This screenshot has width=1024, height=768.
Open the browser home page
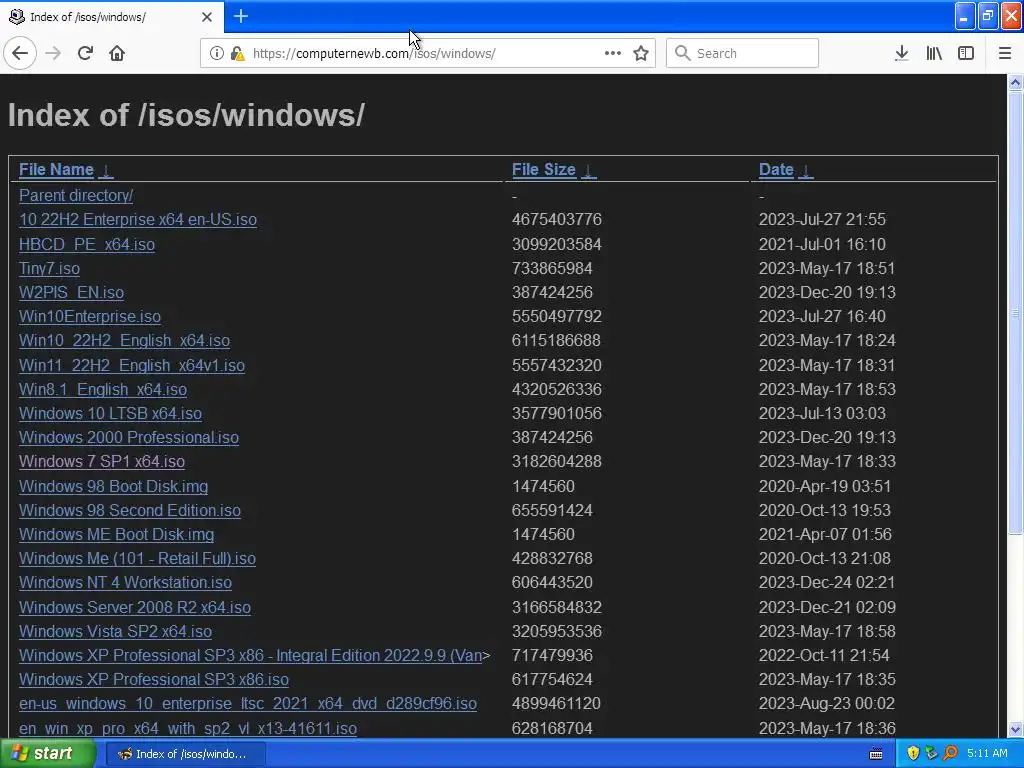click(117, 53)
